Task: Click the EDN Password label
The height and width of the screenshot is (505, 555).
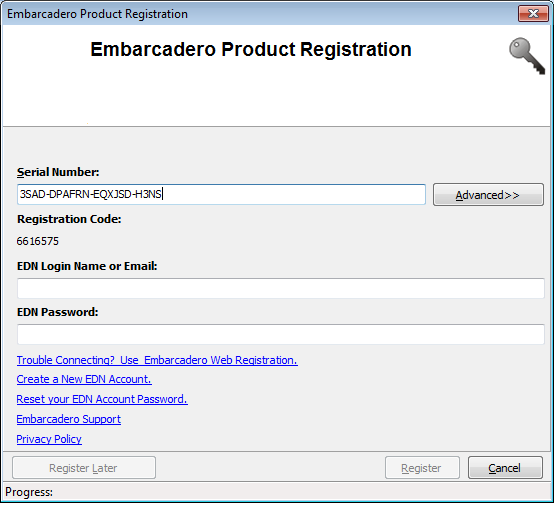Action: [57, 312]
